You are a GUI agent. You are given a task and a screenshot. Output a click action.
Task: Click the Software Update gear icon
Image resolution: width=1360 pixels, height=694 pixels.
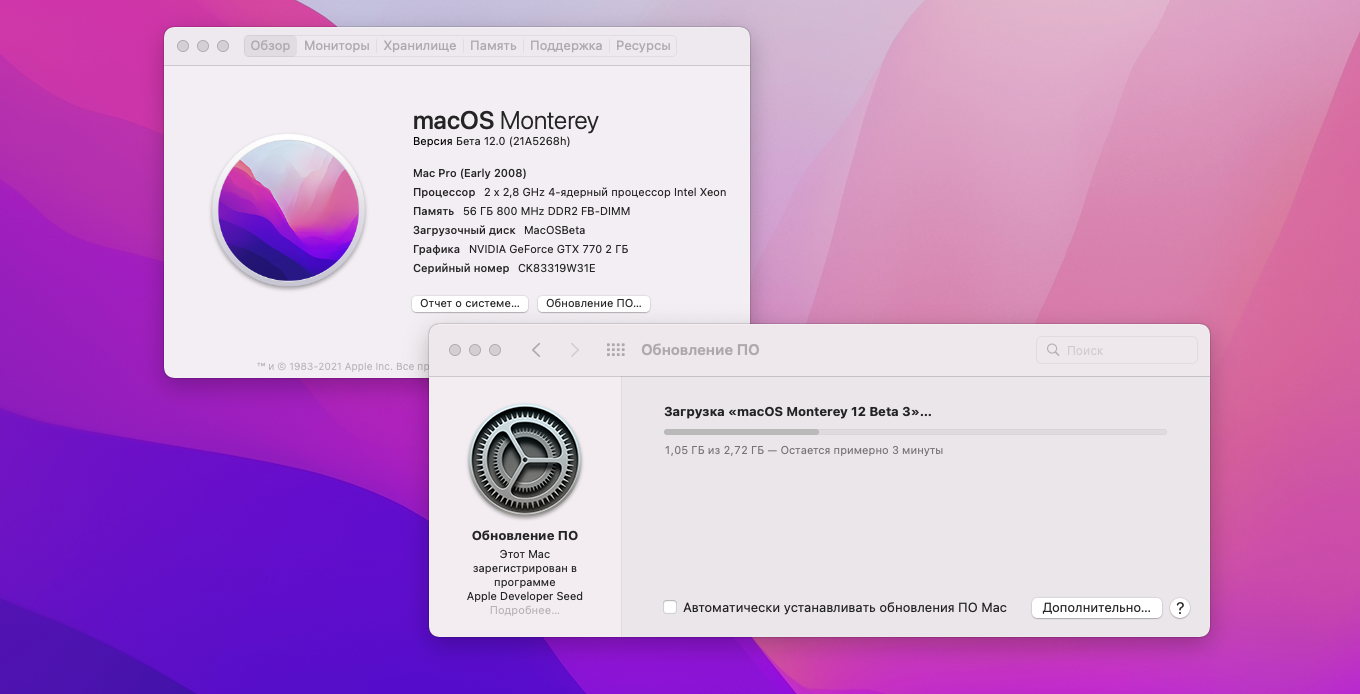(x=525, y=461)
